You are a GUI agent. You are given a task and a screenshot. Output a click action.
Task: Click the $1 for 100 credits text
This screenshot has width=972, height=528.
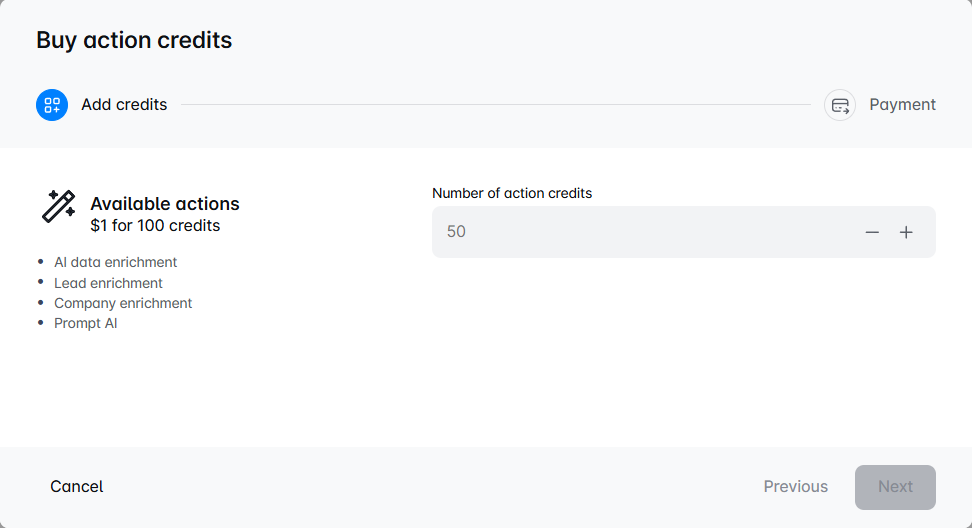tap(155, 226)
